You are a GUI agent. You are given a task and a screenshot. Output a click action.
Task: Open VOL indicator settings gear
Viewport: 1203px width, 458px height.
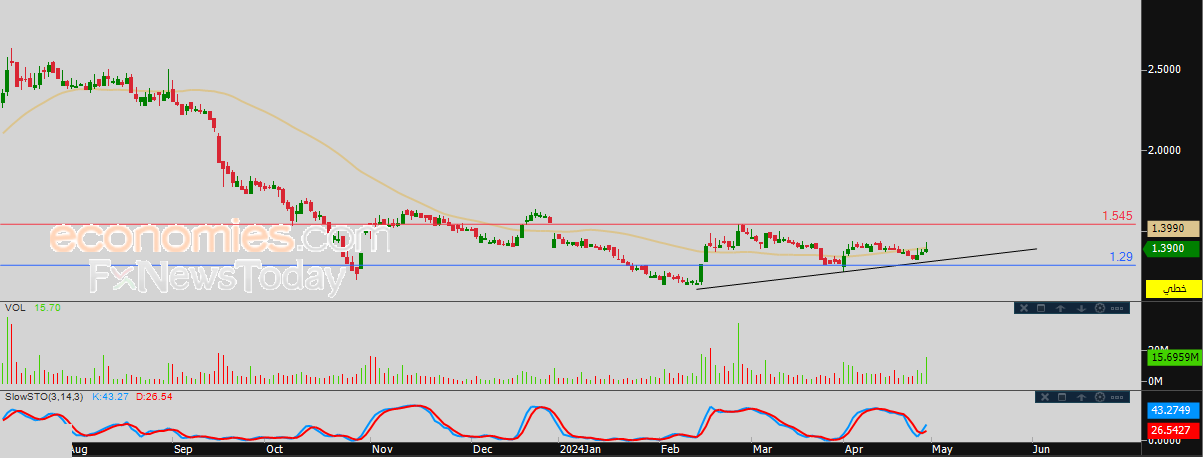coord(1100,308)
